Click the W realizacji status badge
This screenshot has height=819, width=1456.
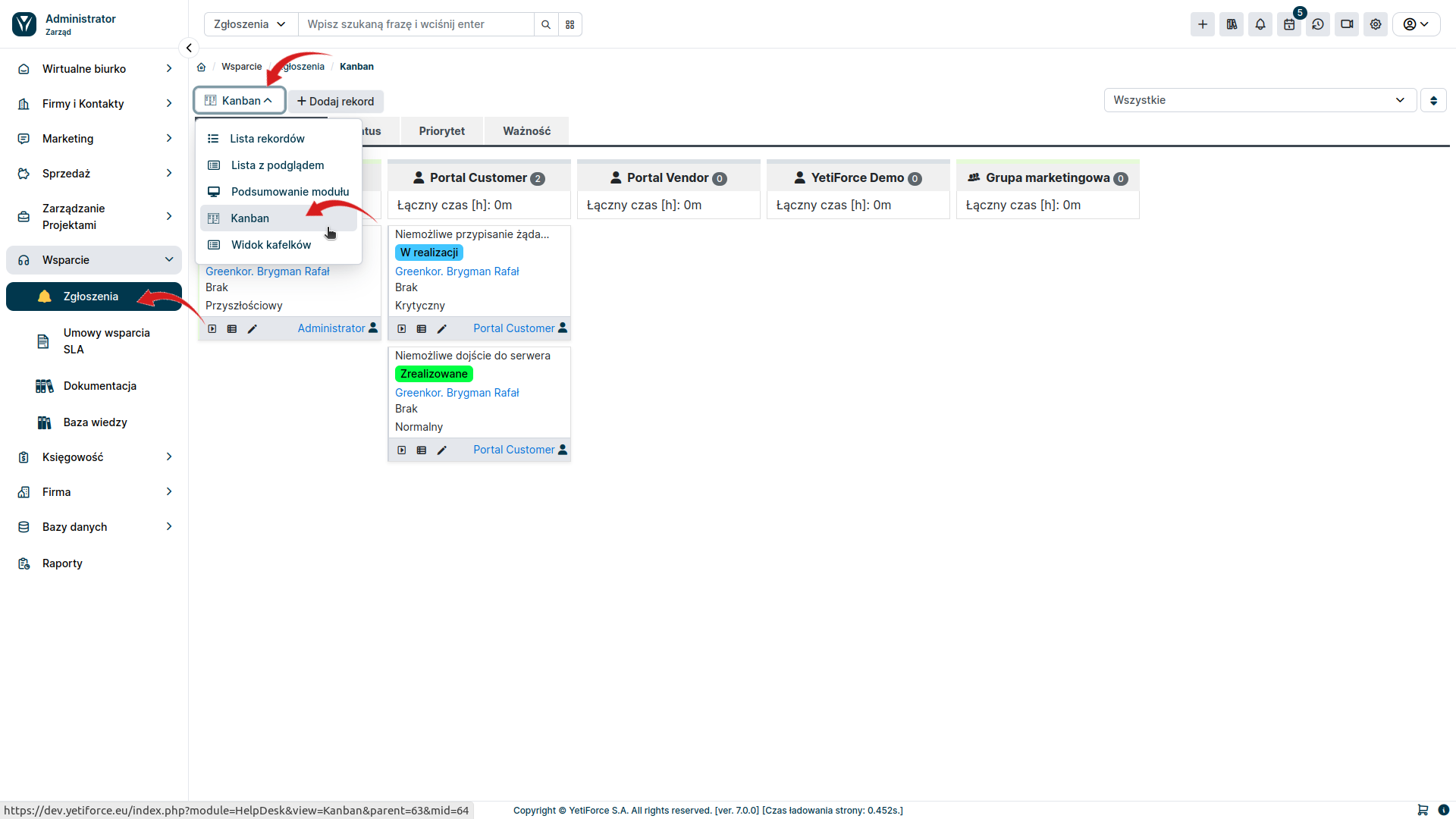[x=429, y=253]
